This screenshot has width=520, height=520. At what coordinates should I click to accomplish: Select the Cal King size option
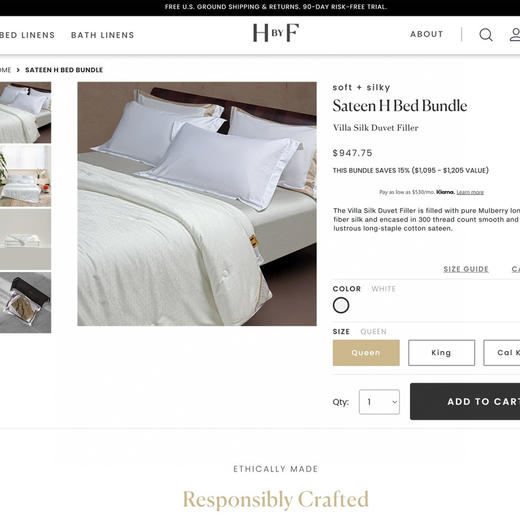[x=502, y=353]
